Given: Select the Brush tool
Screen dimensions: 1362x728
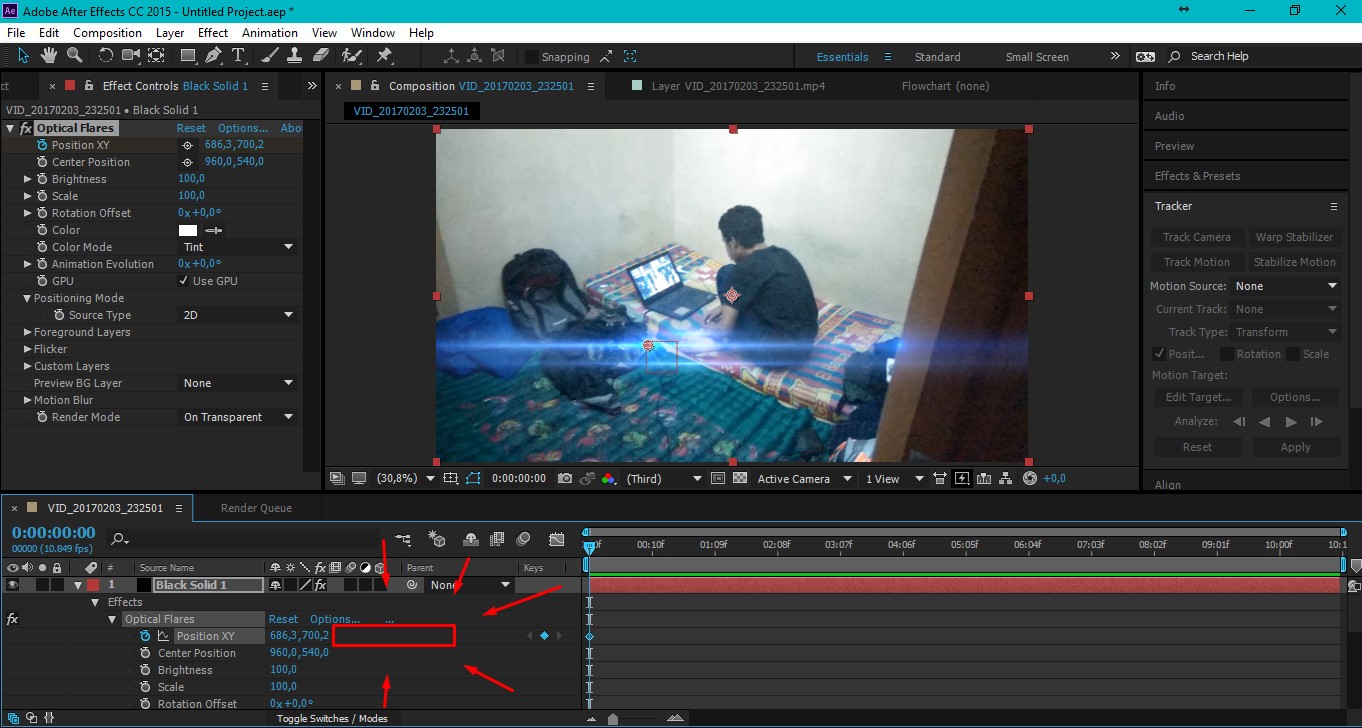Looking at the screenshot, I should [x=271, y=55].
